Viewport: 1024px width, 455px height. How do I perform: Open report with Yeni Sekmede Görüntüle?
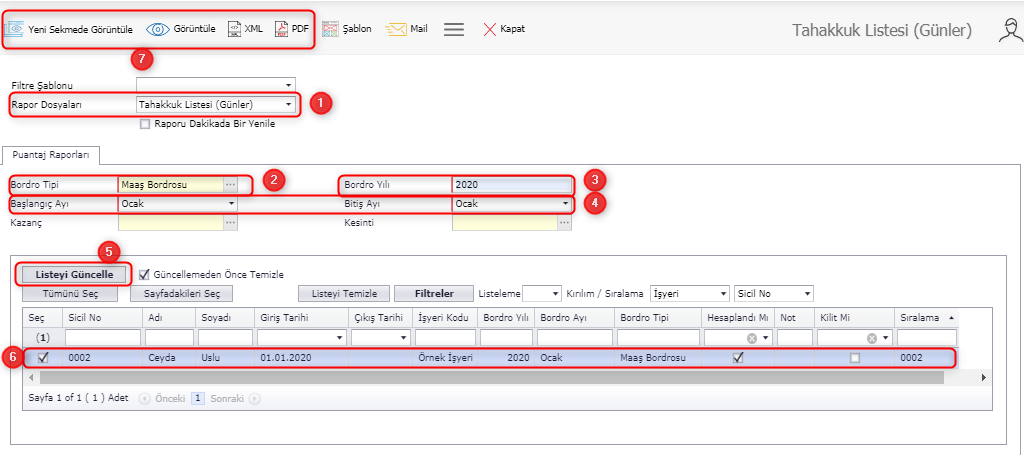coord(69,29)
